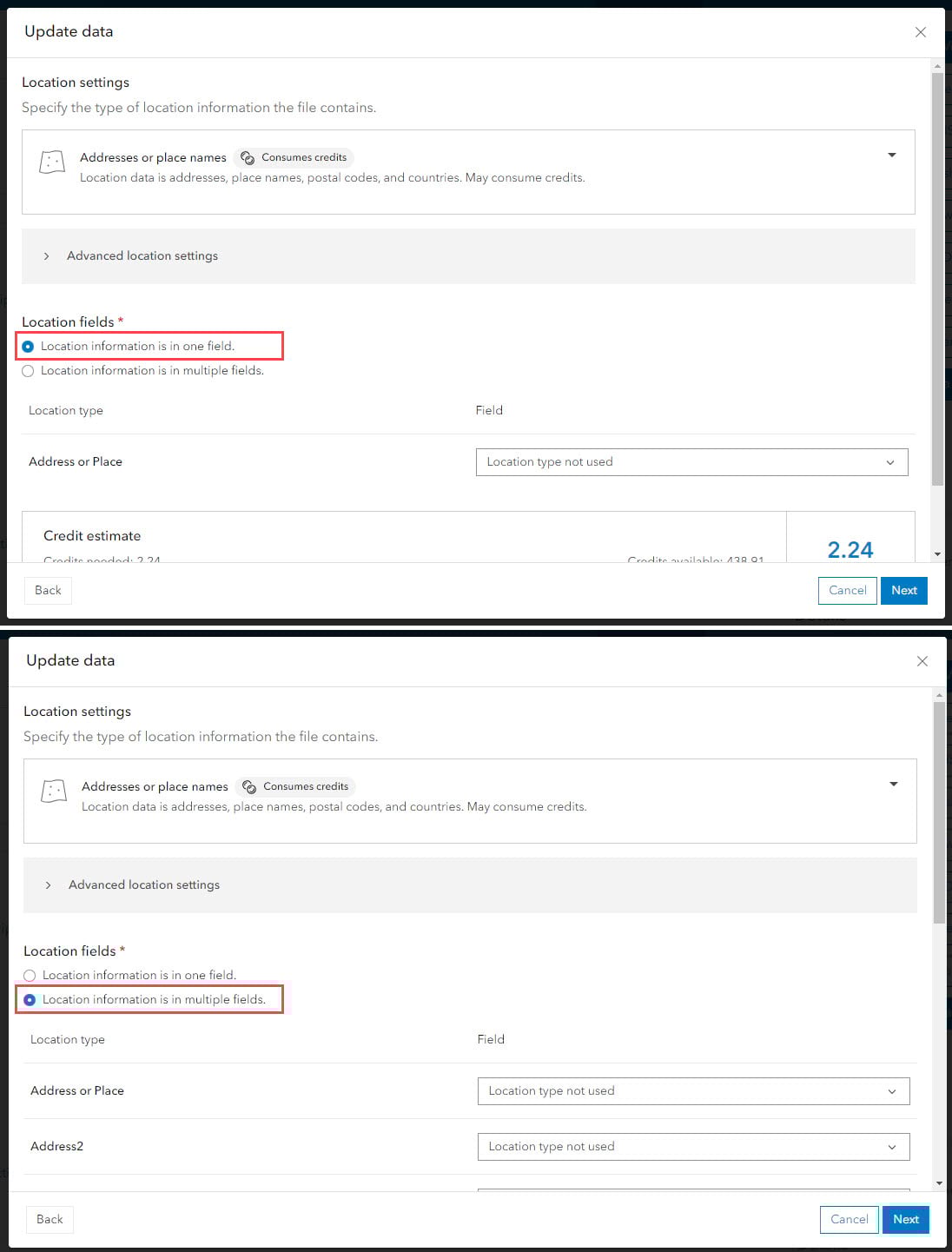
Task: Click the Back button in lower dialog
Action: point(49,1219)
